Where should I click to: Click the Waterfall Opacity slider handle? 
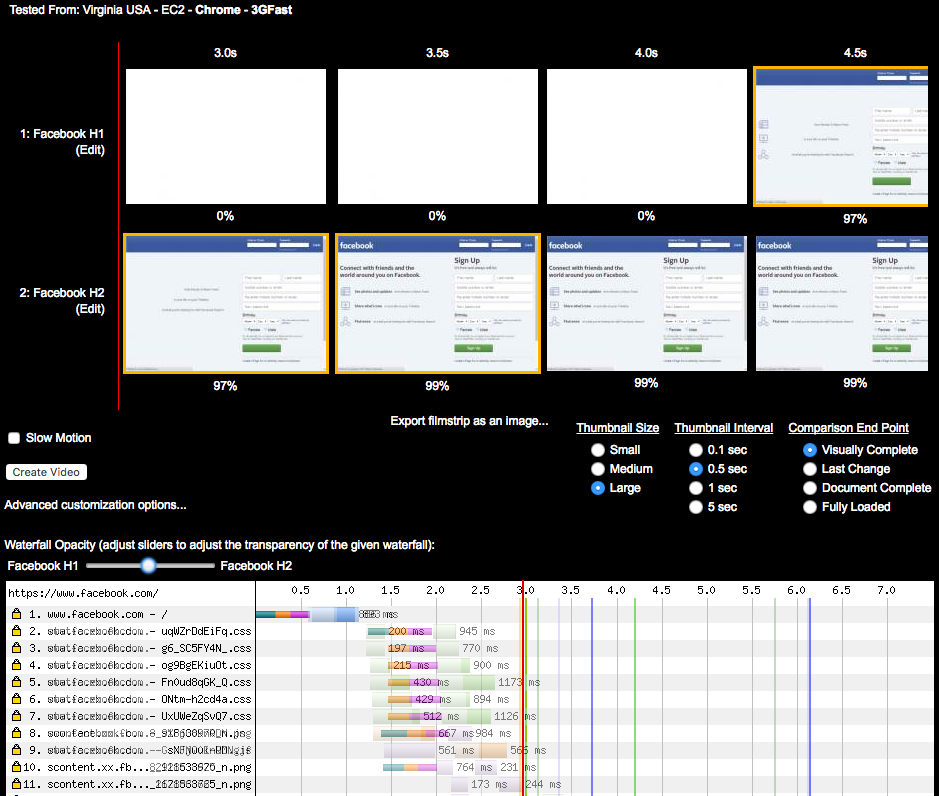click(148, 566)
